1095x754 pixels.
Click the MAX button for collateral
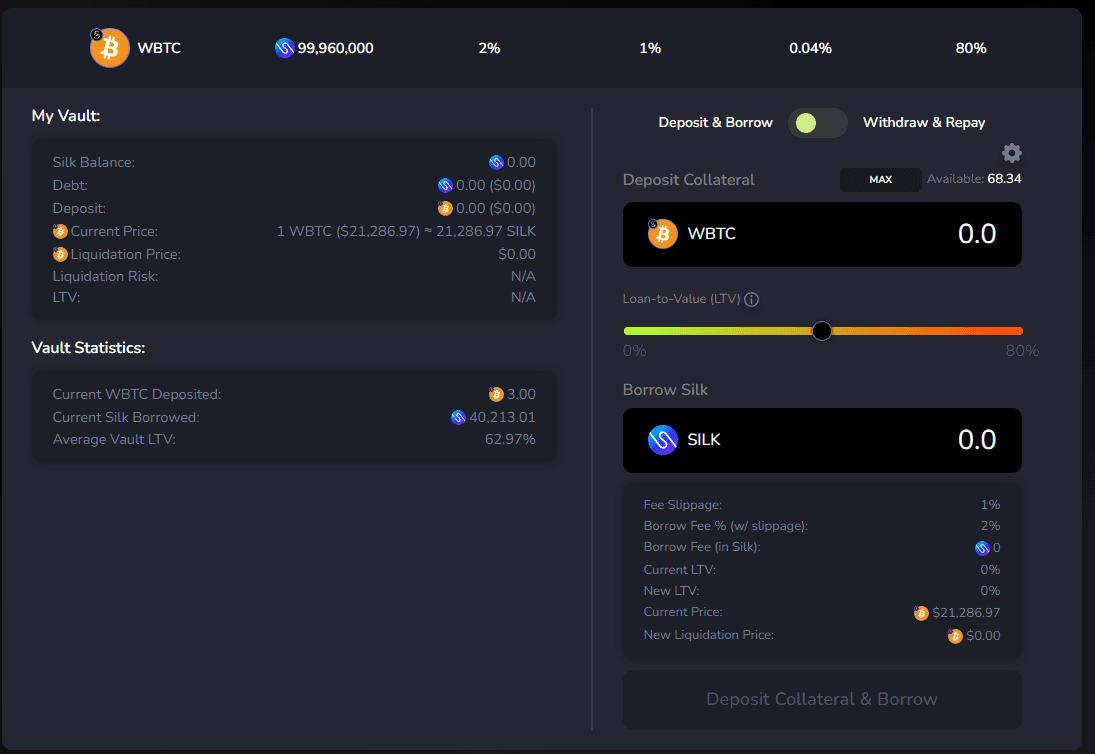coord(881,179)
